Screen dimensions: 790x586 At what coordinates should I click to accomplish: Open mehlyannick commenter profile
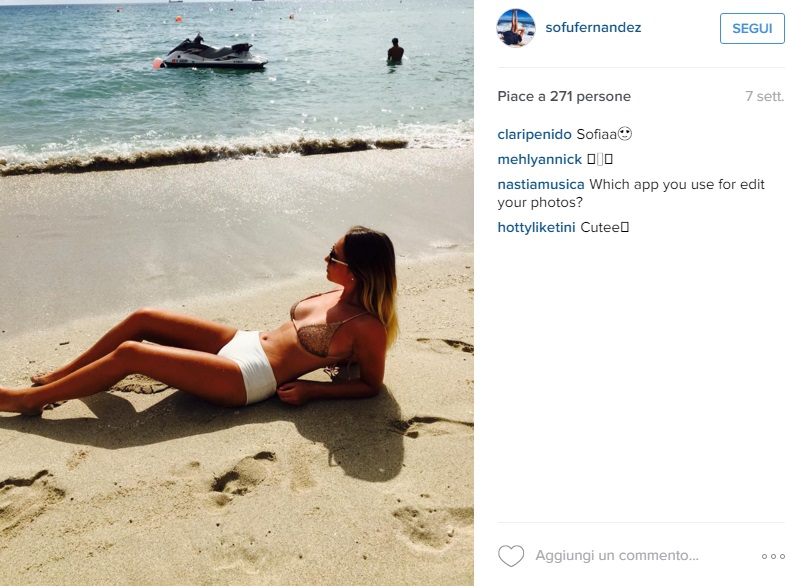coord(540,160)
